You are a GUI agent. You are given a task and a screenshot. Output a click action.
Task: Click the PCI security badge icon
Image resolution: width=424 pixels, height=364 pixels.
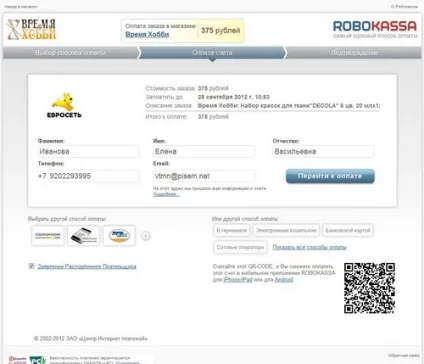(38, 360)
